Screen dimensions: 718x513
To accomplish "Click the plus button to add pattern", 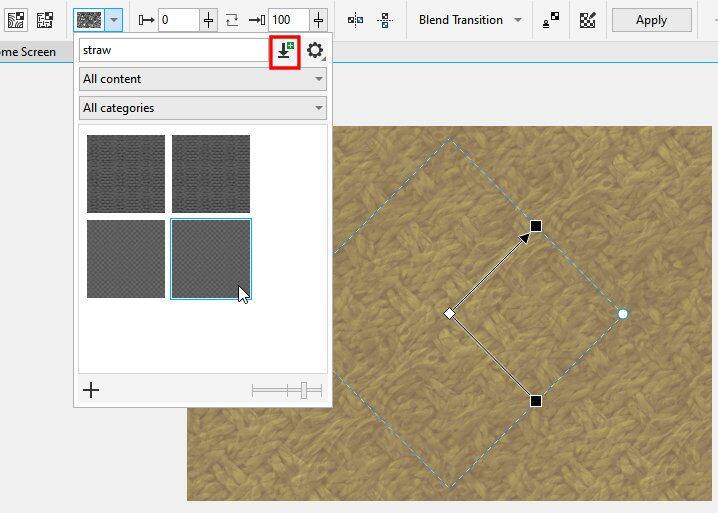I will 91,390.
